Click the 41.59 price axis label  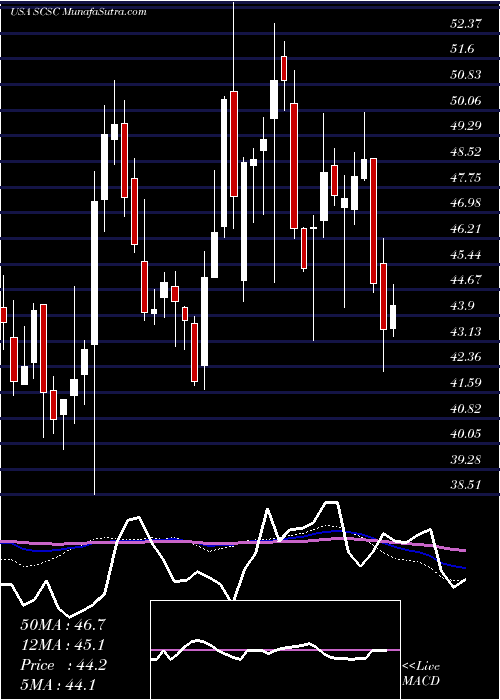pyautogui.click(x=466, y=383)
